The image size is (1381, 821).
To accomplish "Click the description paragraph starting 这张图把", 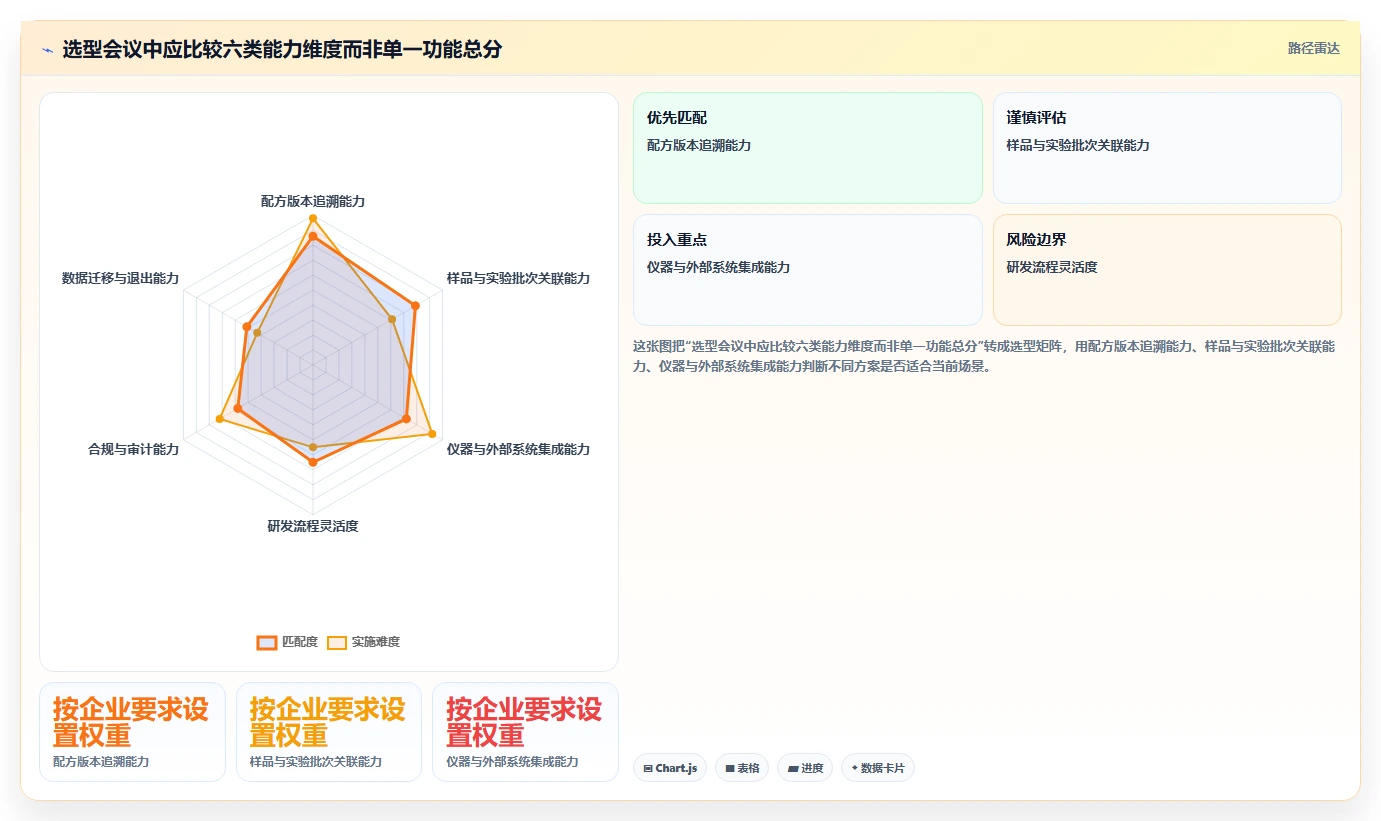I will (984, 356).
